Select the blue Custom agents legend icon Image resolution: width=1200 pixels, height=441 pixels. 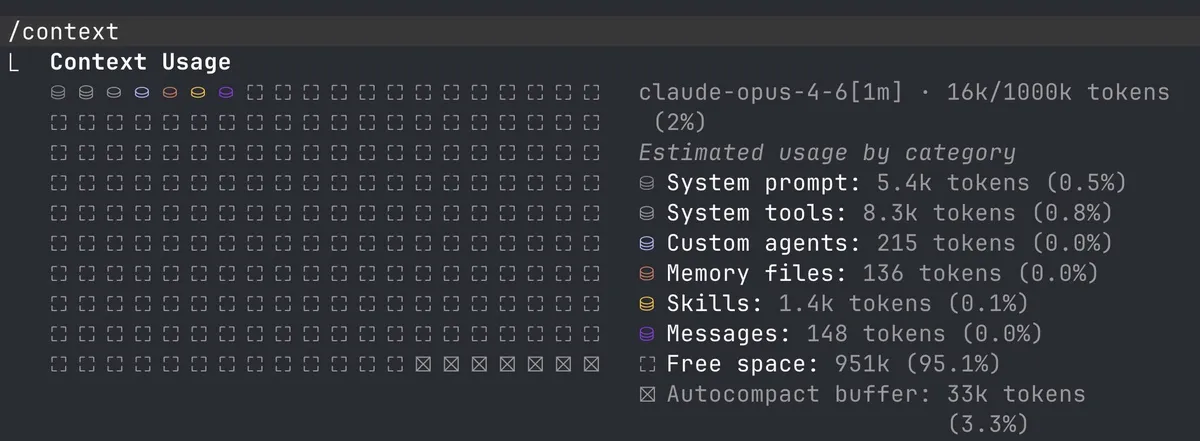click(647, 243)
